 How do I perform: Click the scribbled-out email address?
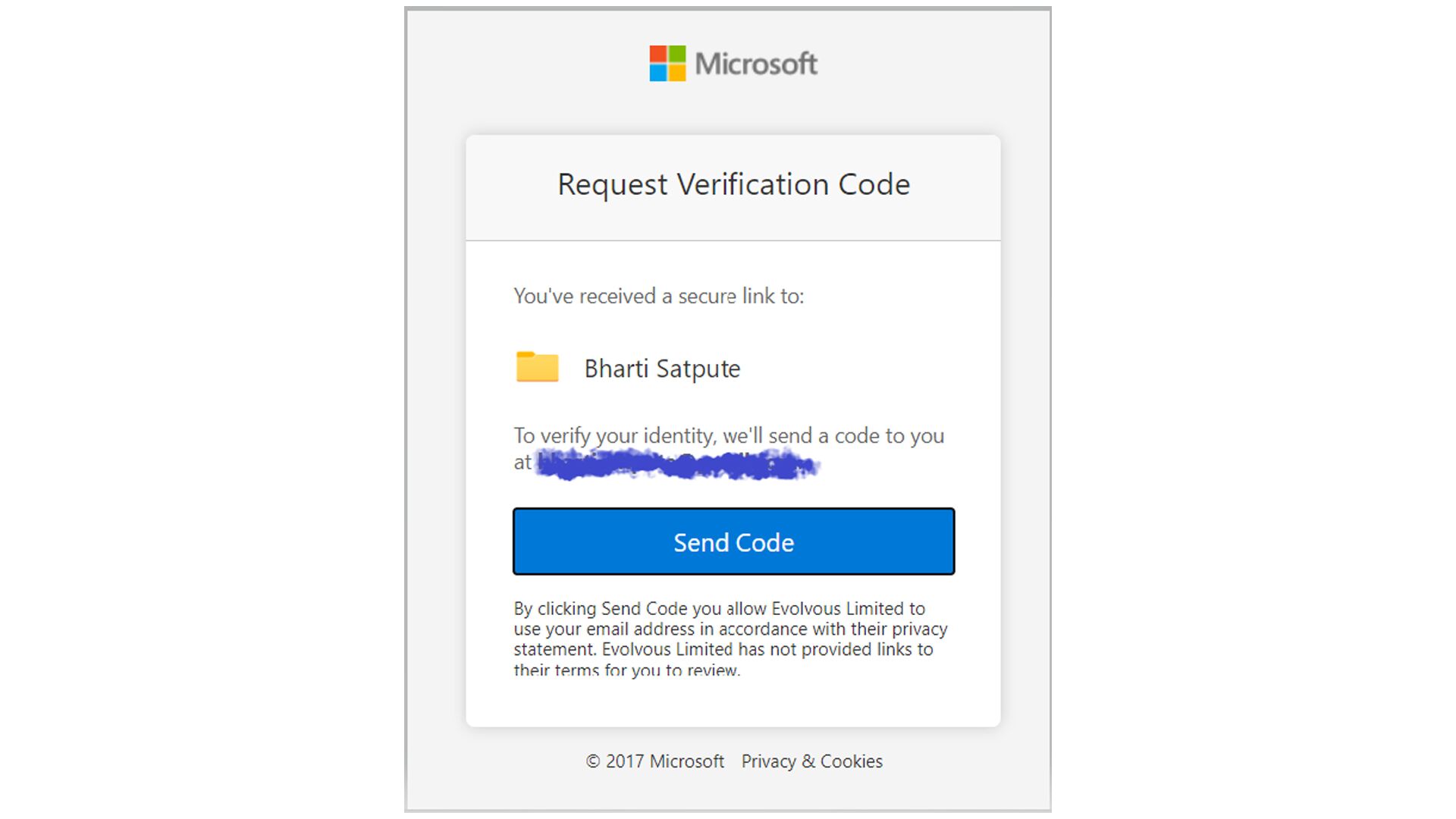(x=676, y=463)
